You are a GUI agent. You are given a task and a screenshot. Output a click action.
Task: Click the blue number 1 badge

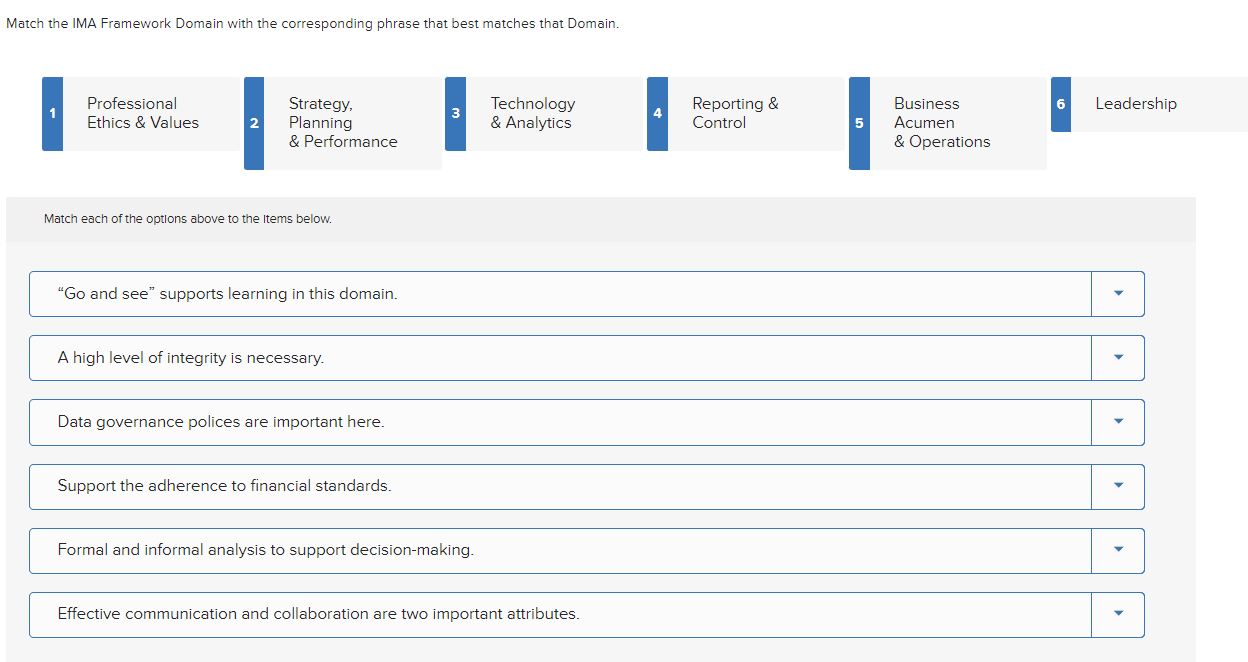(52, 113)
